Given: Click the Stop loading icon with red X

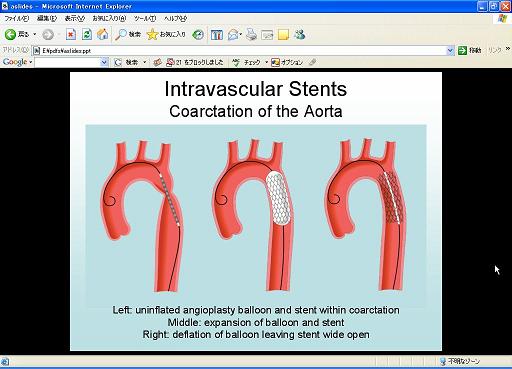Looking at the screenshot, I should pyautogui.click(x=71, y=34).
